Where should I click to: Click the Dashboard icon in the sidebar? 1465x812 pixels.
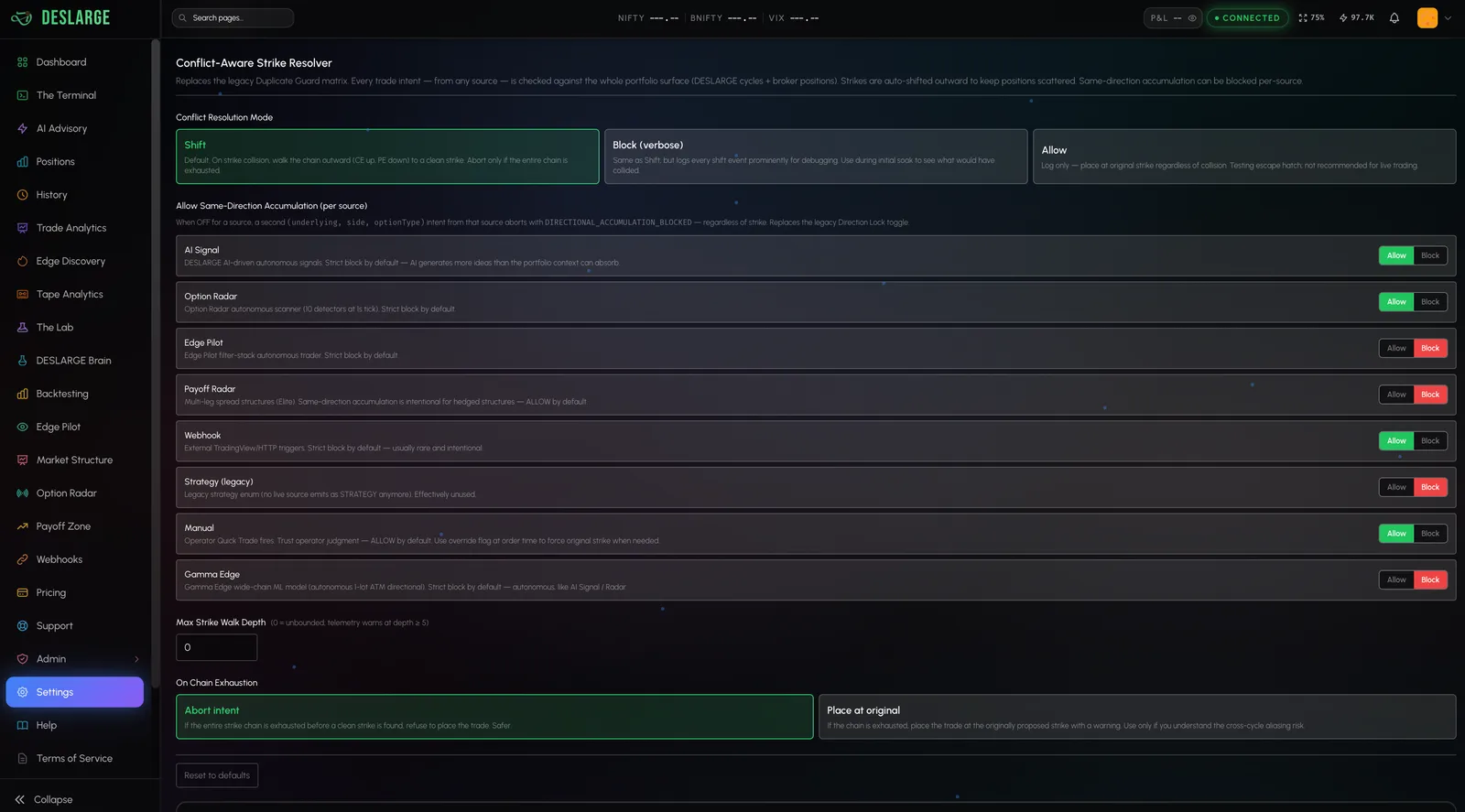23,62
